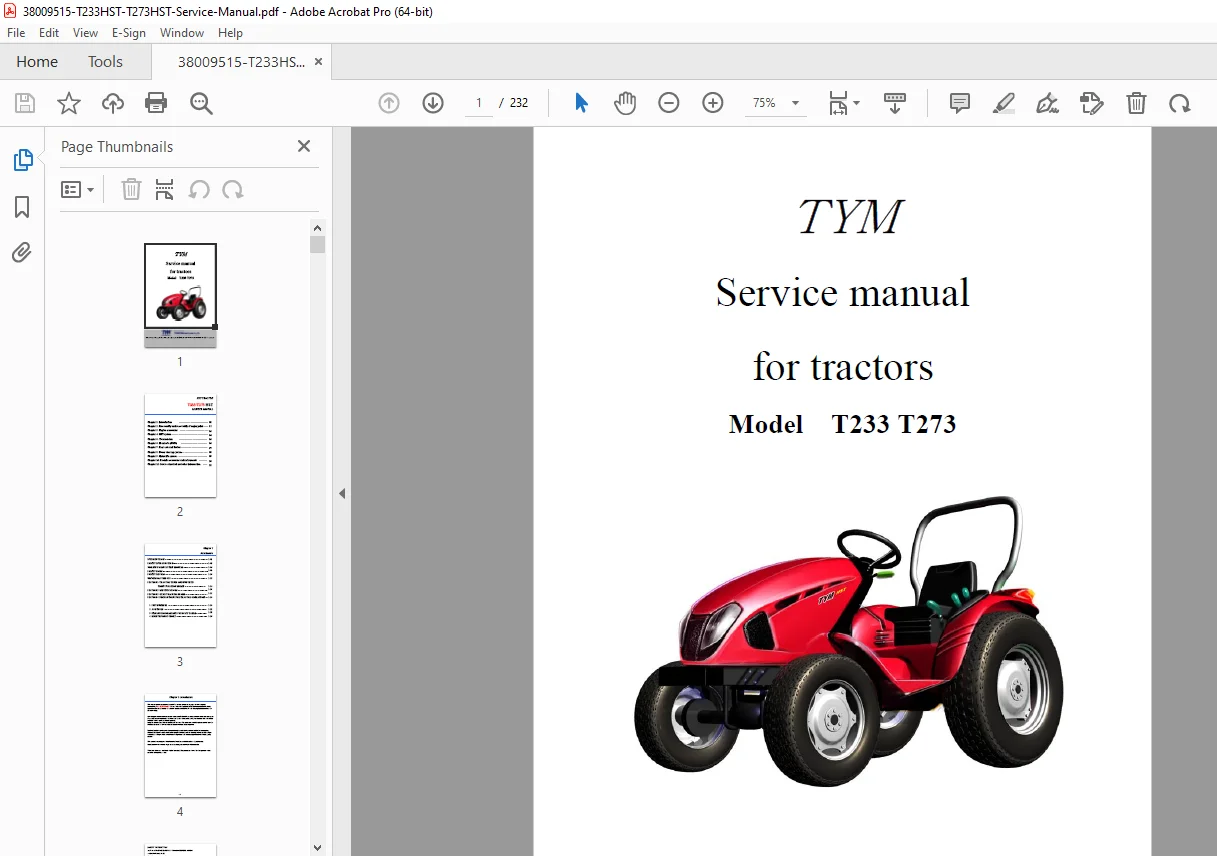Add a comment with the speech bubble icon
The image size is (1217, 856).
960,103
